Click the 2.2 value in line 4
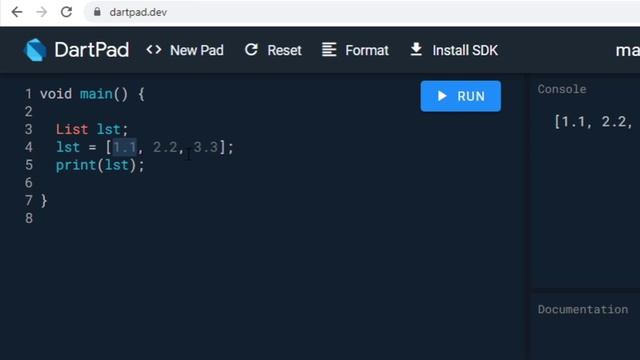640x360 pixels. pos(165,147)
